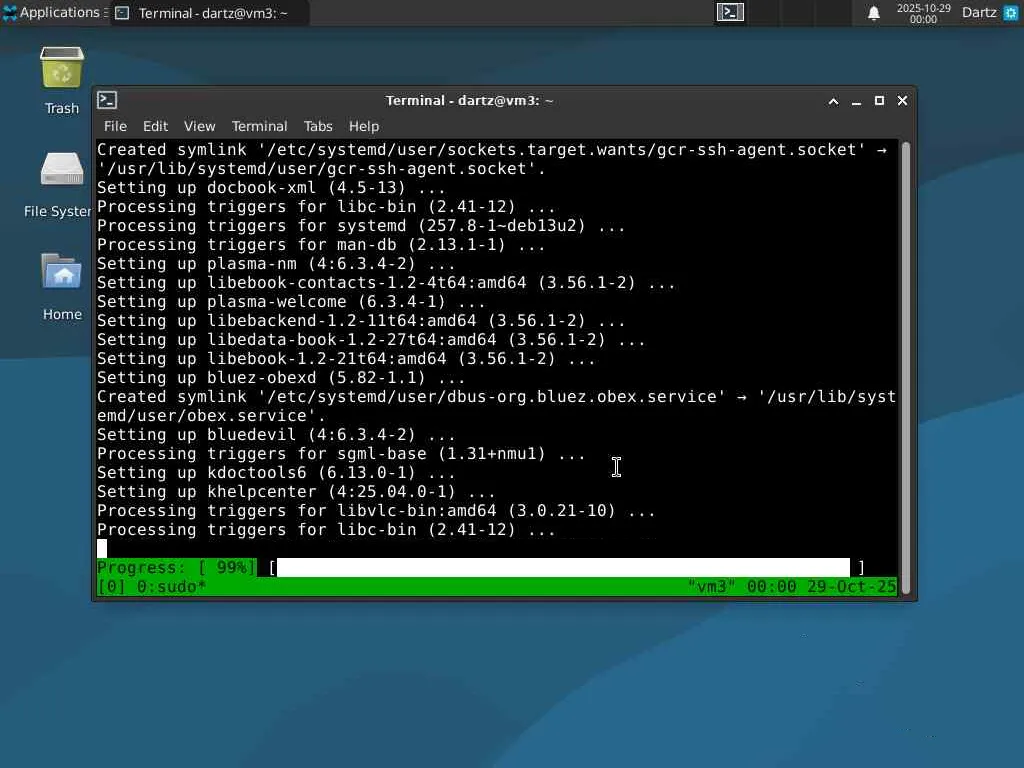Click the line 'Setting up kdoctools6'
This screenshot has height=768, width=1024.
276,473
